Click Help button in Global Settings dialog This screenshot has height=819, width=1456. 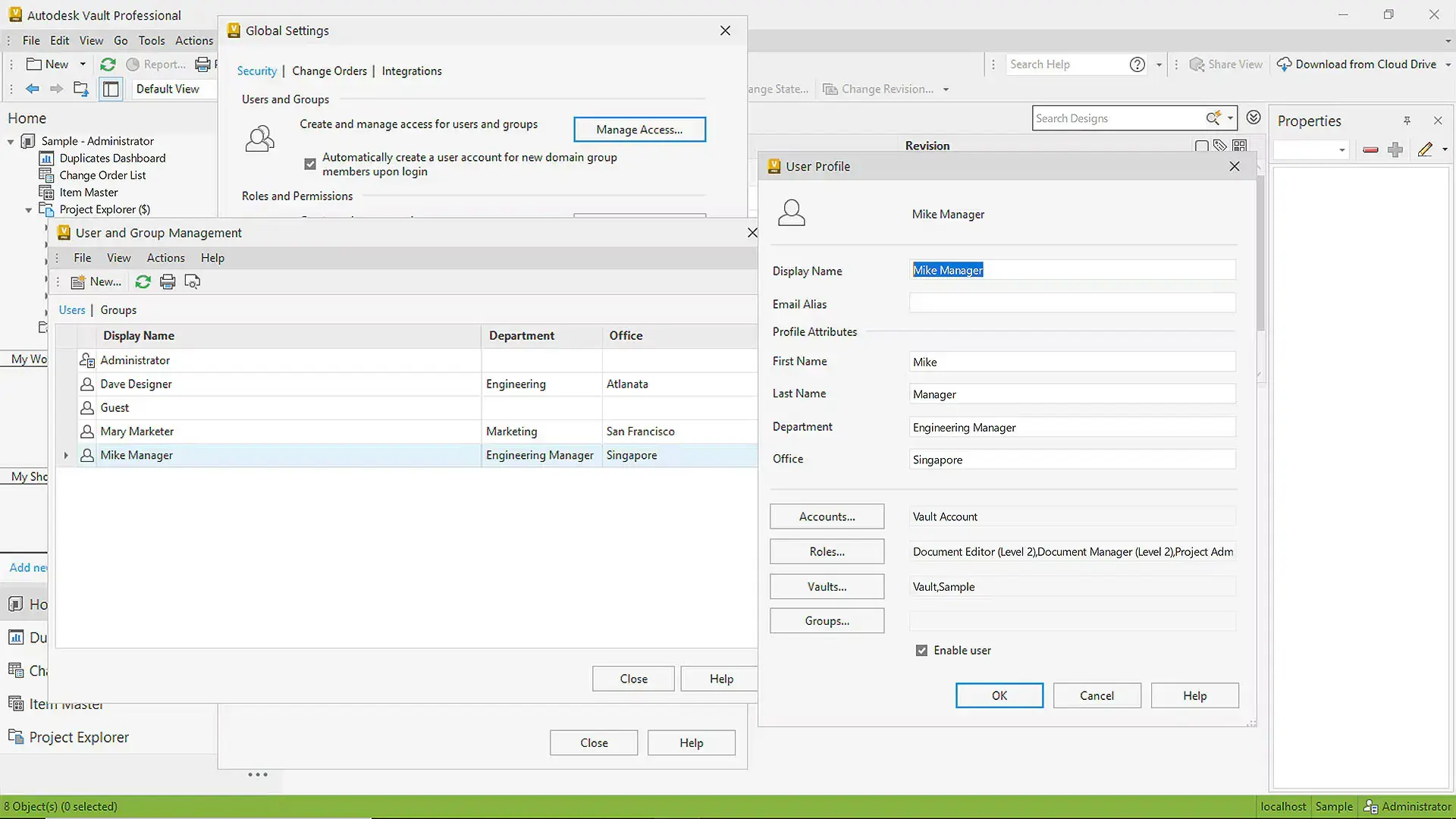[691, 743]
